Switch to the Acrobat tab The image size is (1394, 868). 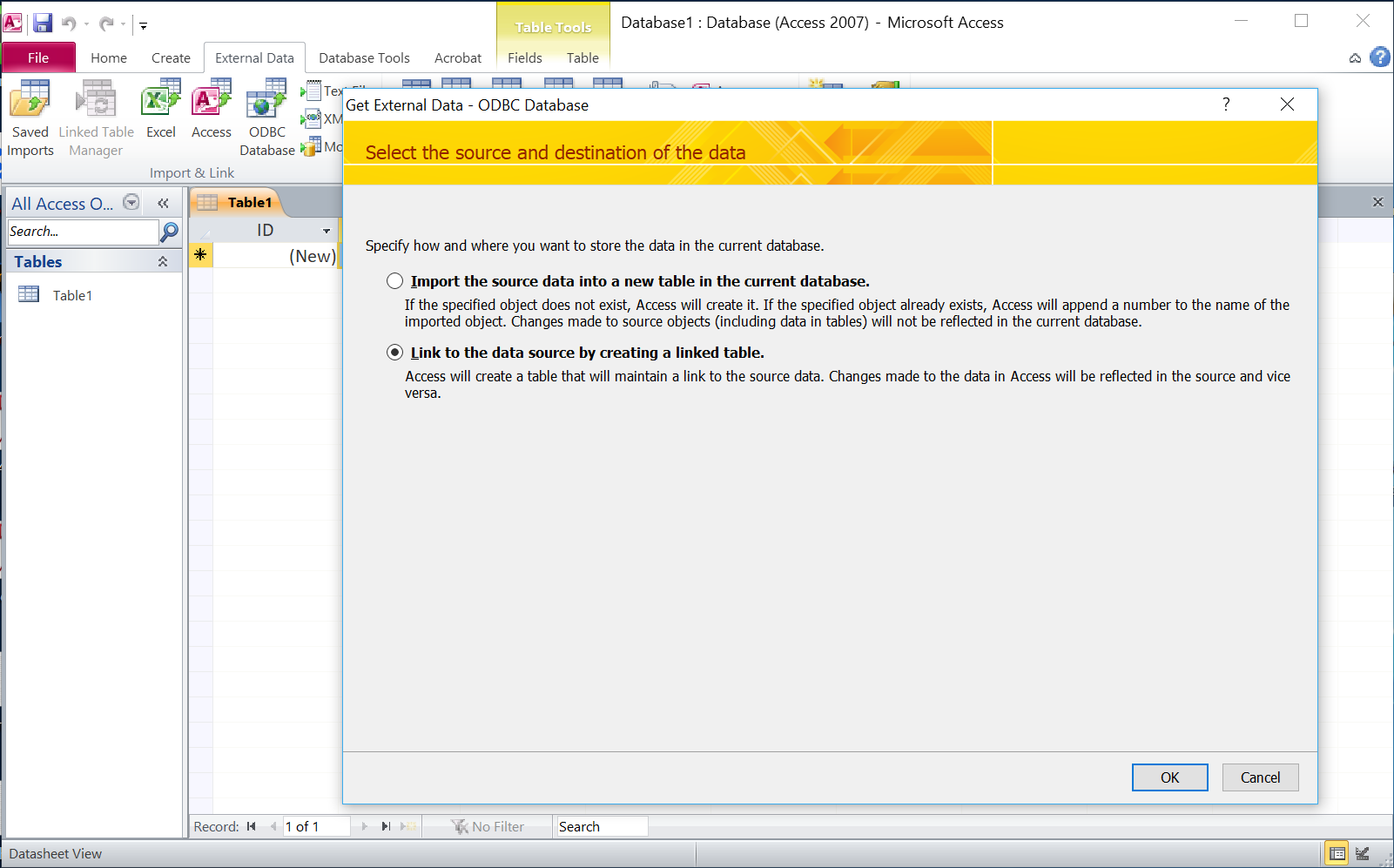coord(458,57)
